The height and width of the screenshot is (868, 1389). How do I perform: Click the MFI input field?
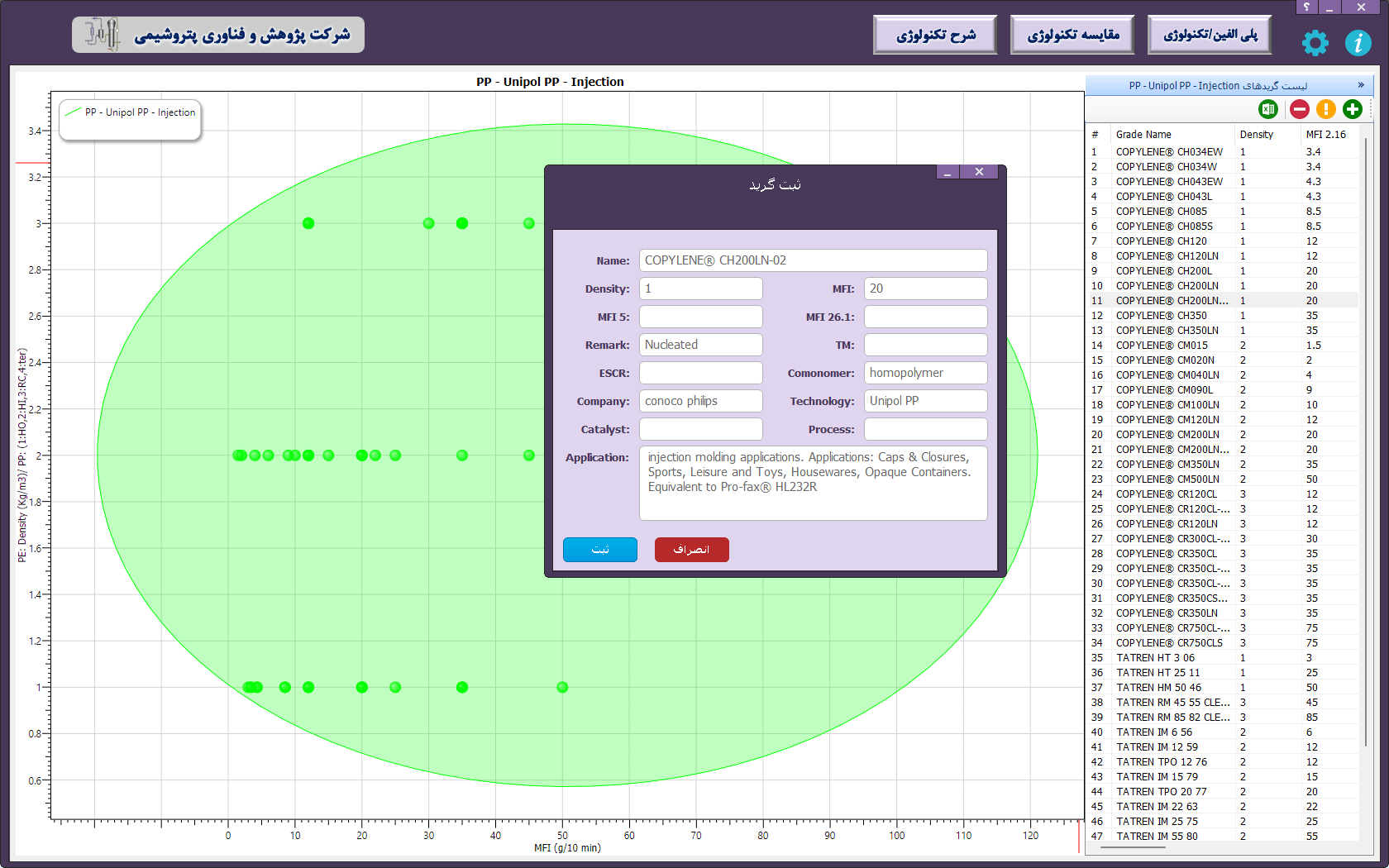click(926, 289)
